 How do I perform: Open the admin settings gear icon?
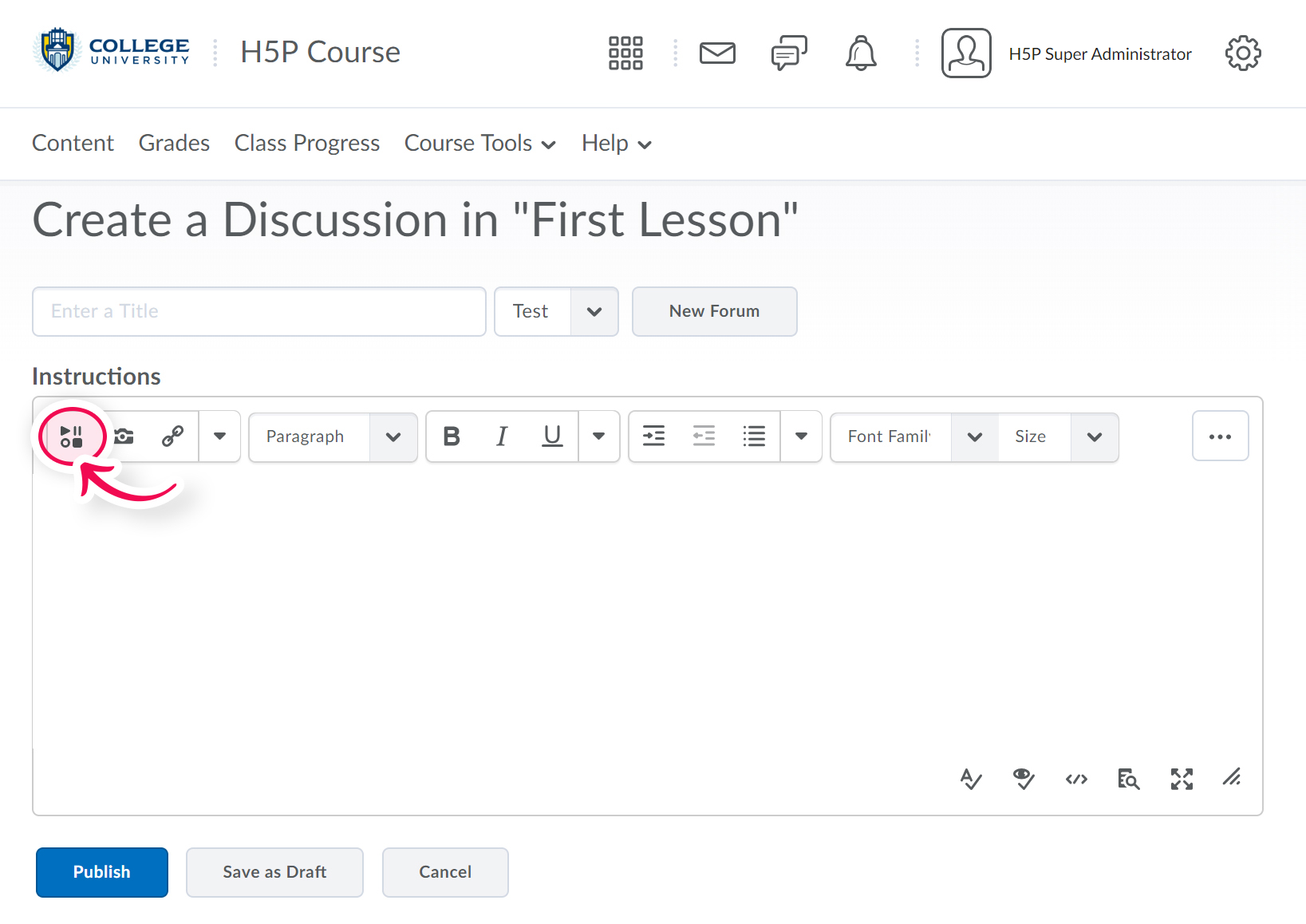pos(1243,53)
